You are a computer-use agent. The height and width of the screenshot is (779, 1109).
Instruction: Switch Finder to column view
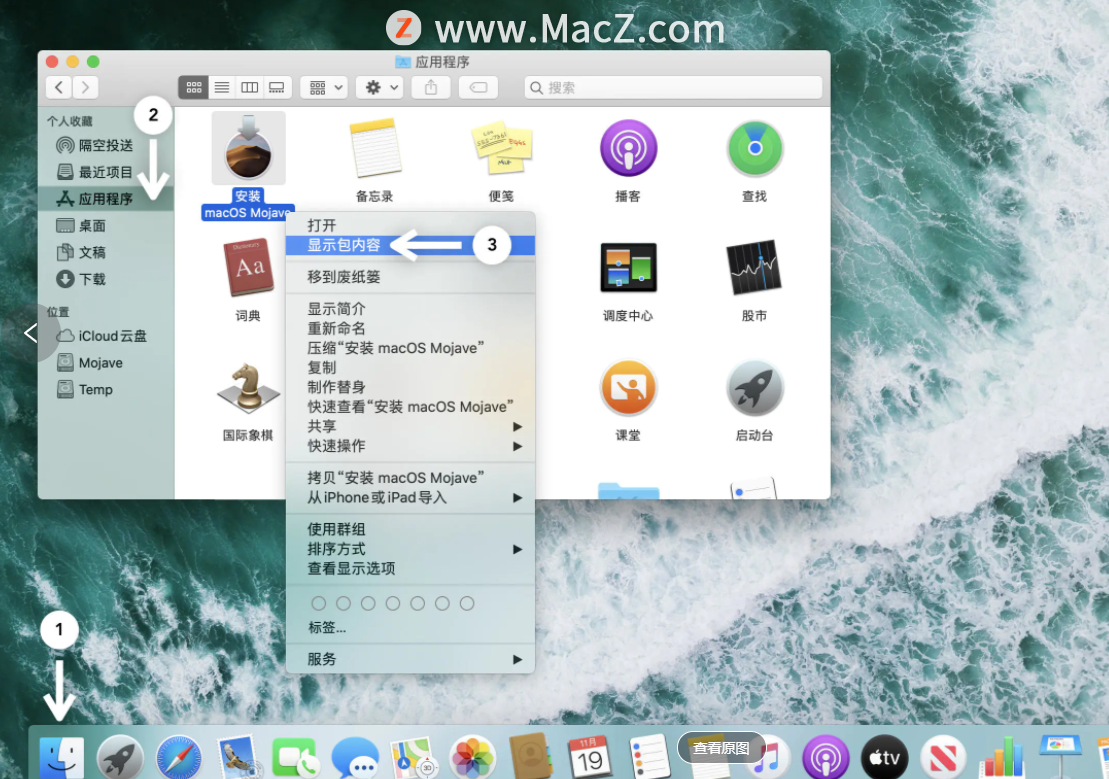[x=249, y=87]
